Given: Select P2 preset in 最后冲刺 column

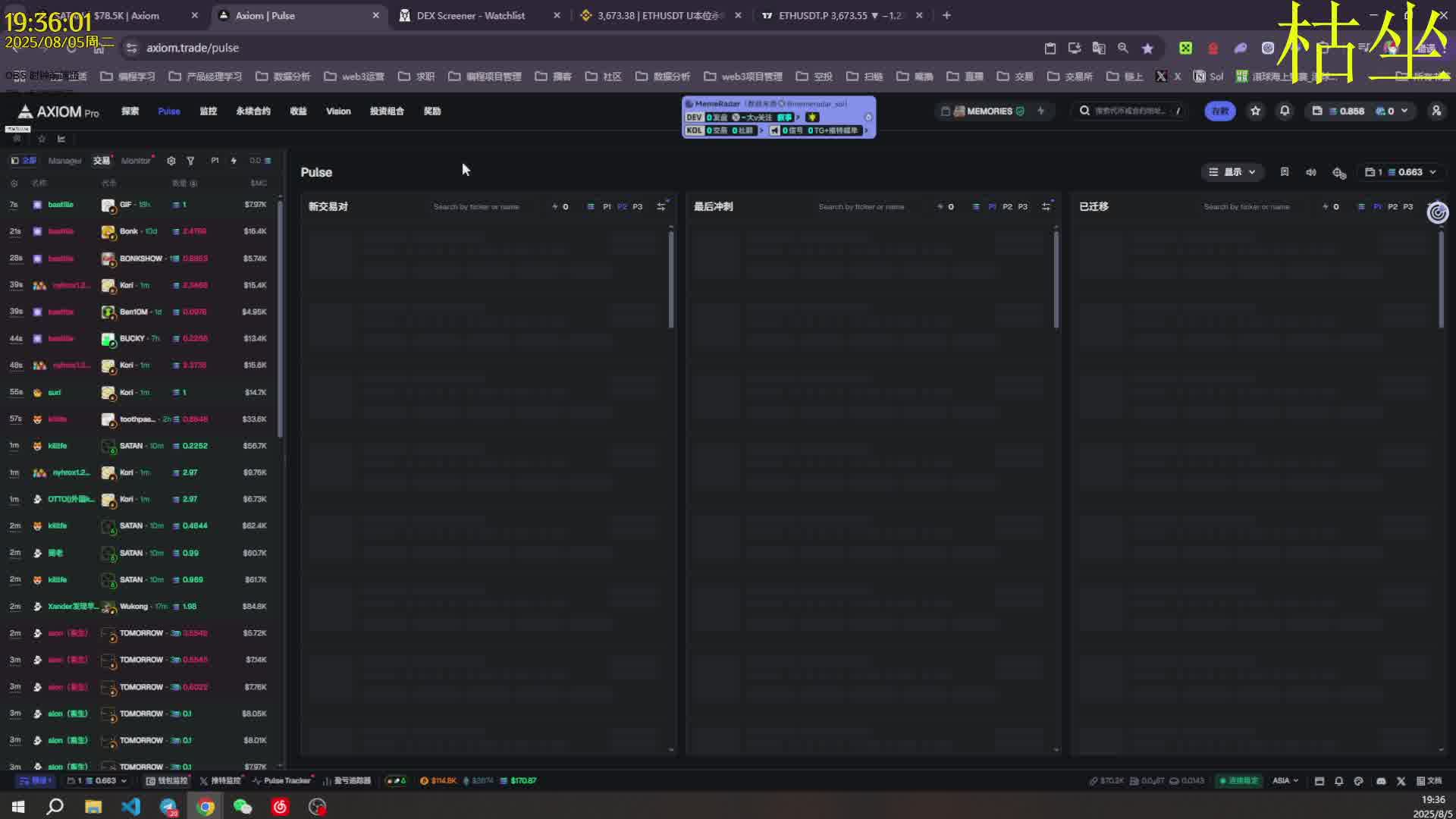Looking at the screenshot, I should pyautogui.click(x=1007, y=207).
